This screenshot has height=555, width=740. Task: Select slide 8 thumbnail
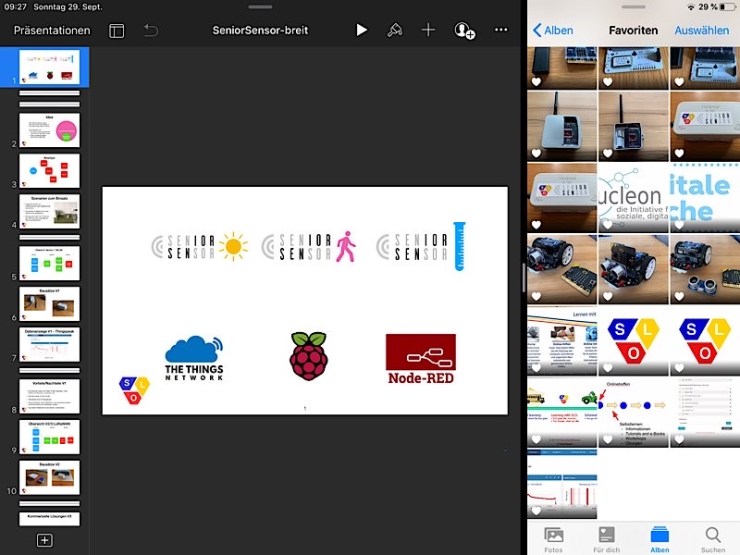point(50,396)
